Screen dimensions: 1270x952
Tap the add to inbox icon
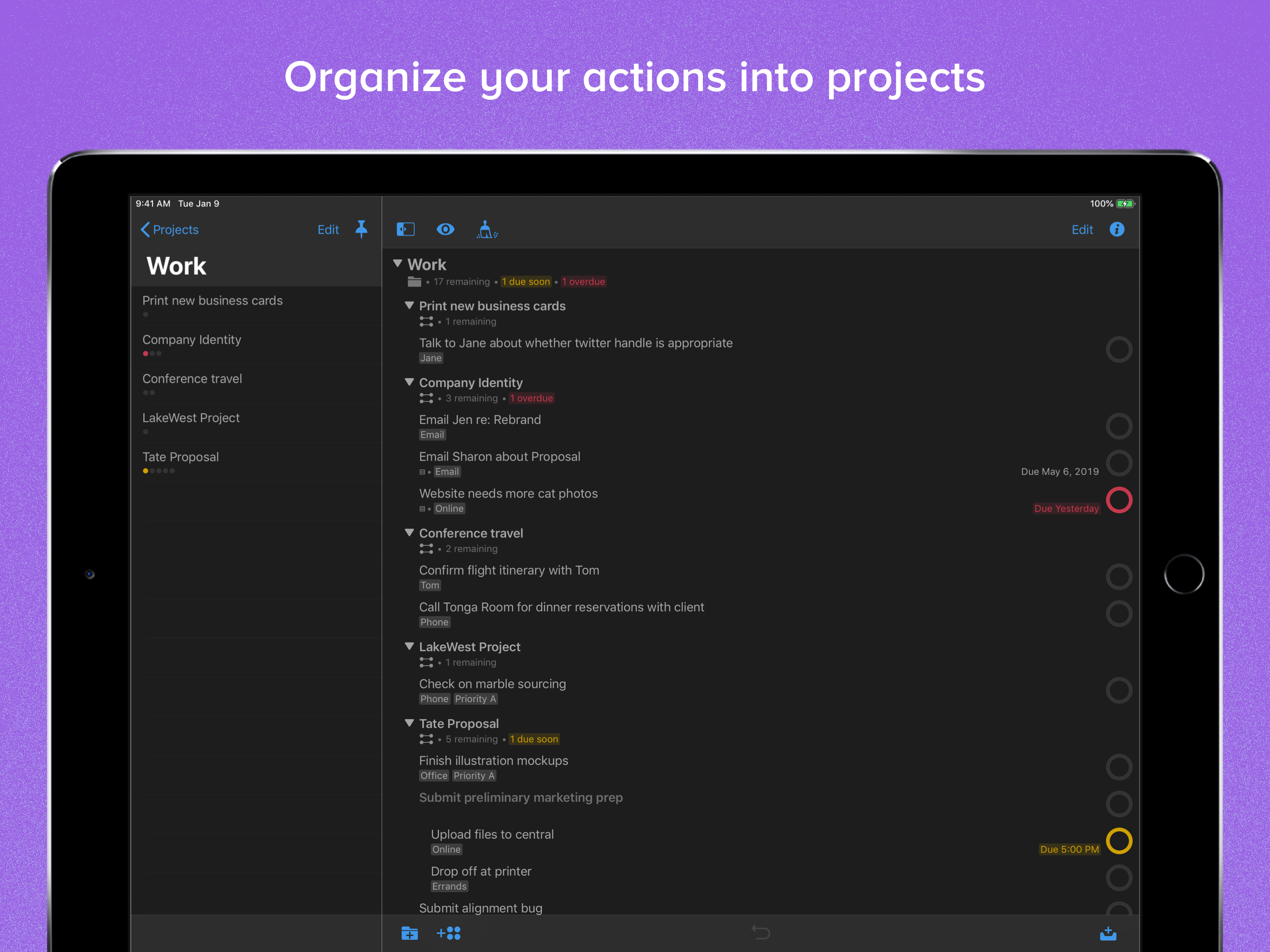tap(1108, 933)
